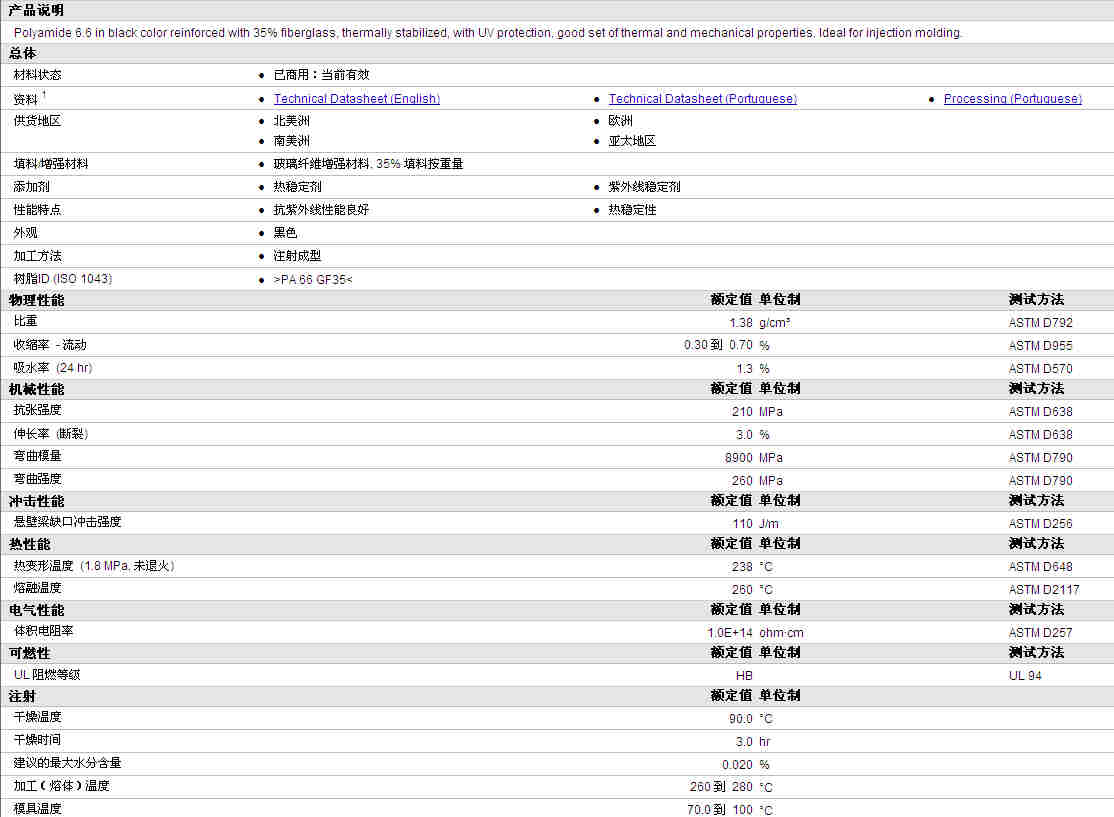Viewport: 1114px width, 817px height.
Task: Click specific gravity value 1.38
Action: (740, 323)
